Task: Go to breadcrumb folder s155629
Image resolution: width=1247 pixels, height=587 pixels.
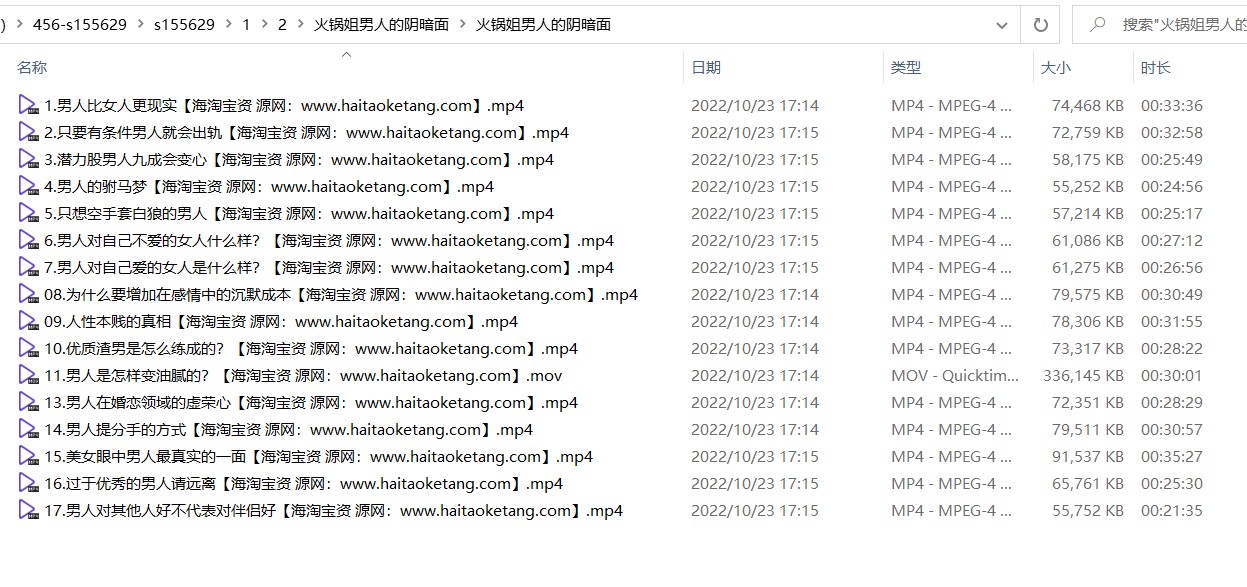Action: tap(184, 25)
